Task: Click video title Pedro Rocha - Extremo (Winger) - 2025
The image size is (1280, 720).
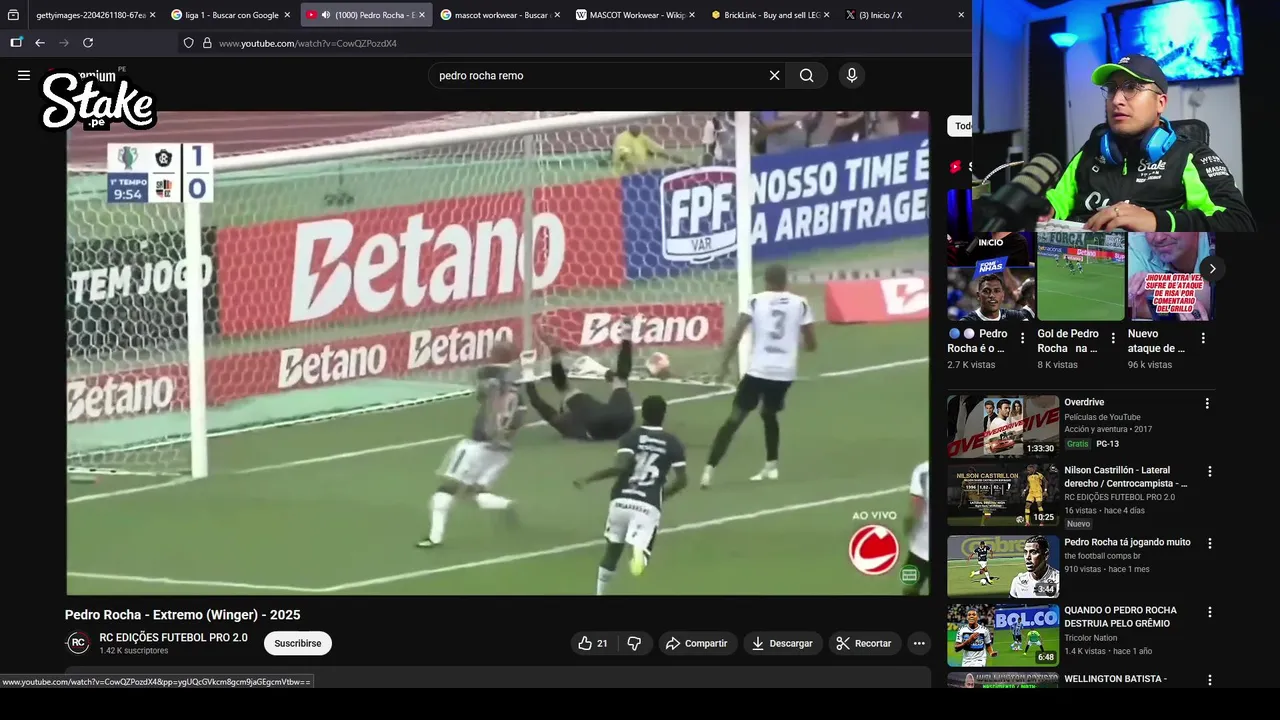Action: tap(183, 615)
